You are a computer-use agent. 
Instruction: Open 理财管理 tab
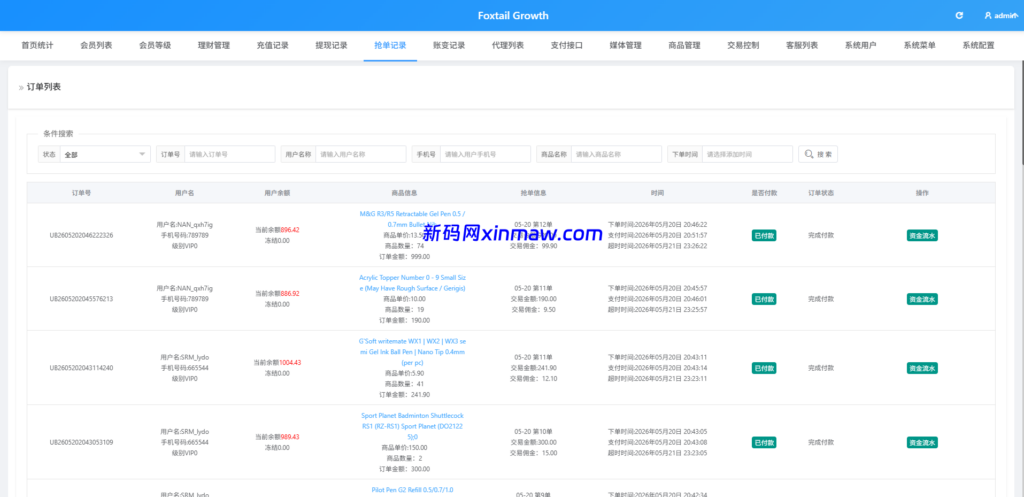[214, 46]
